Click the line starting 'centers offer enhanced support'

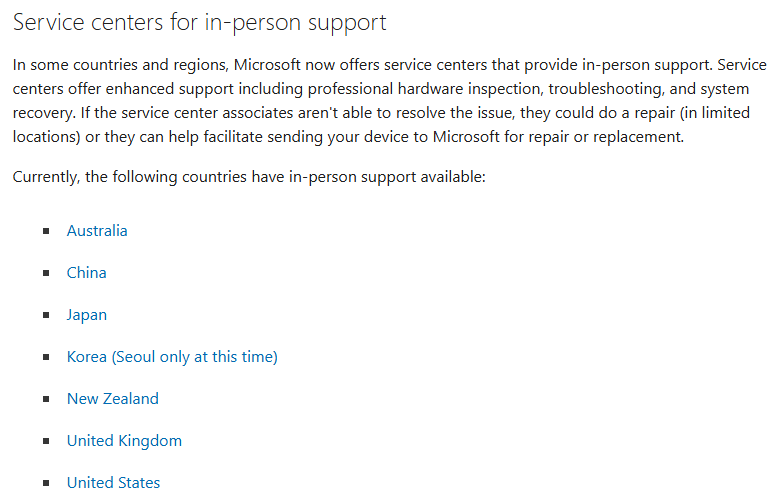click(381, 89)
